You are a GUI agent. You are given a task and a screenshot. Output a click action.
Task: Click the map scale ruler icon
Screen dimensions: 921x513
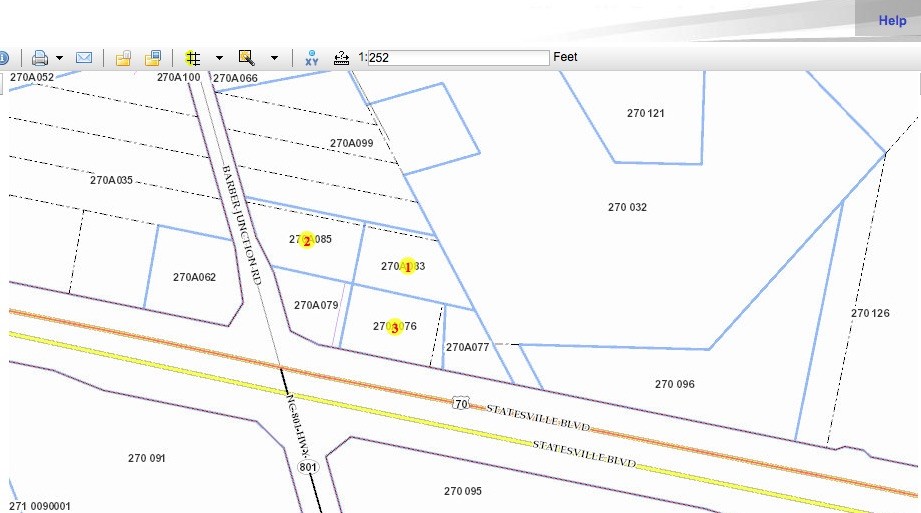[x=341, y=58]
